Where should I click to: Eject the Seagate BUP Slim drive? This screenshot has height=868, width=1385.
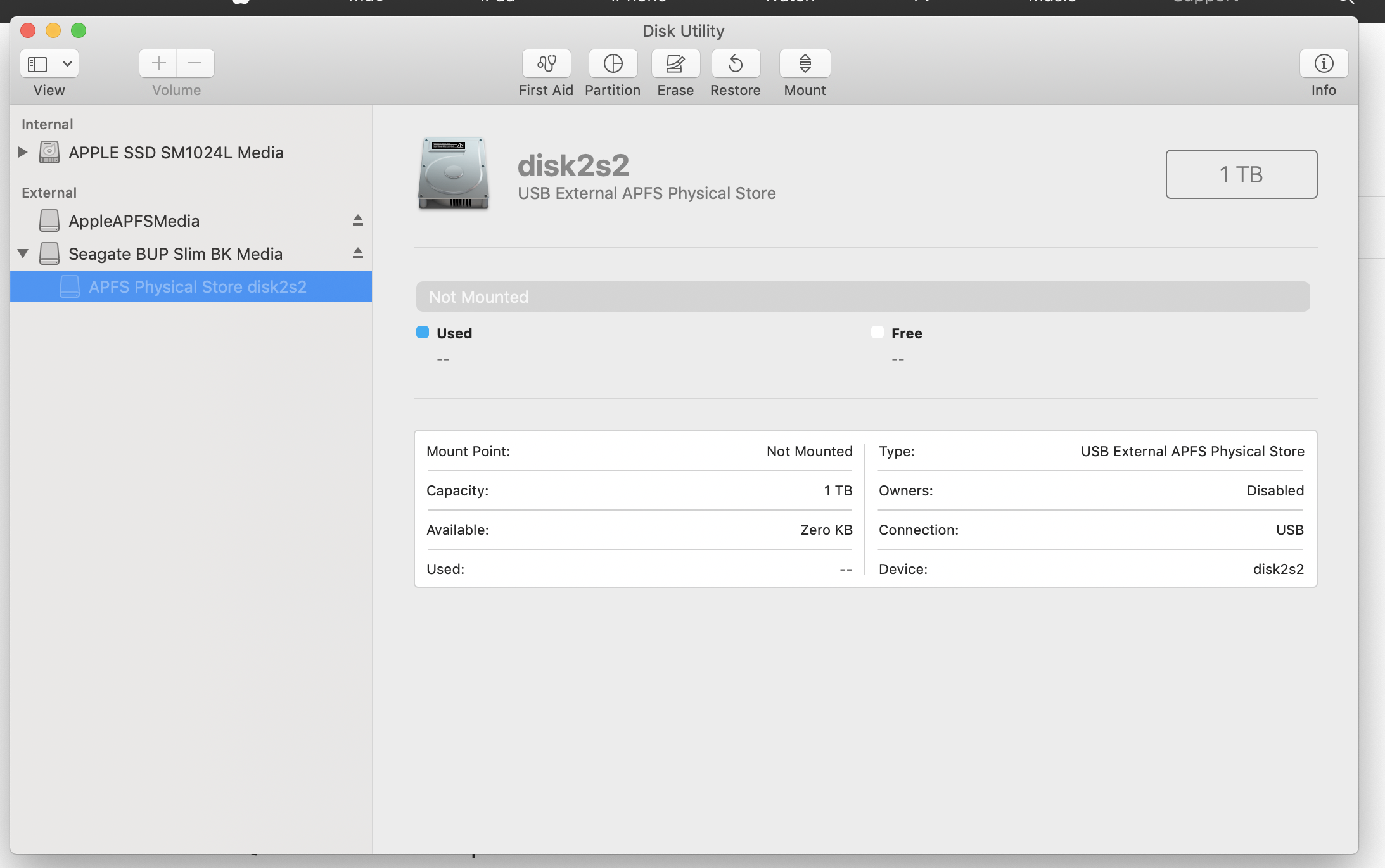pos(358,253)
